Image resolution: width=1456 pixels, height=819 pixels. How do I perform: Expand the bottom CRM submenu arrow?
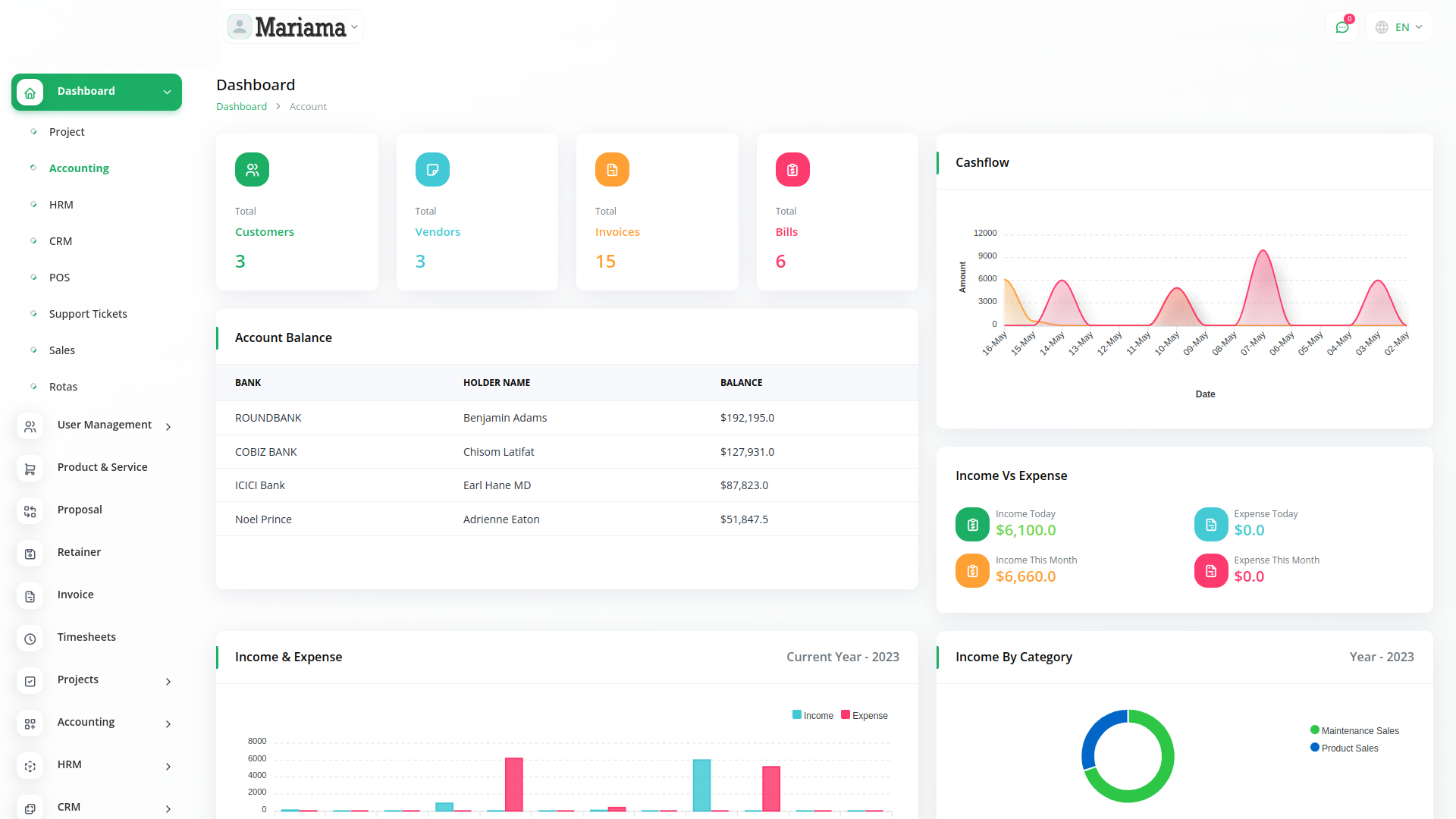(168, 809)
